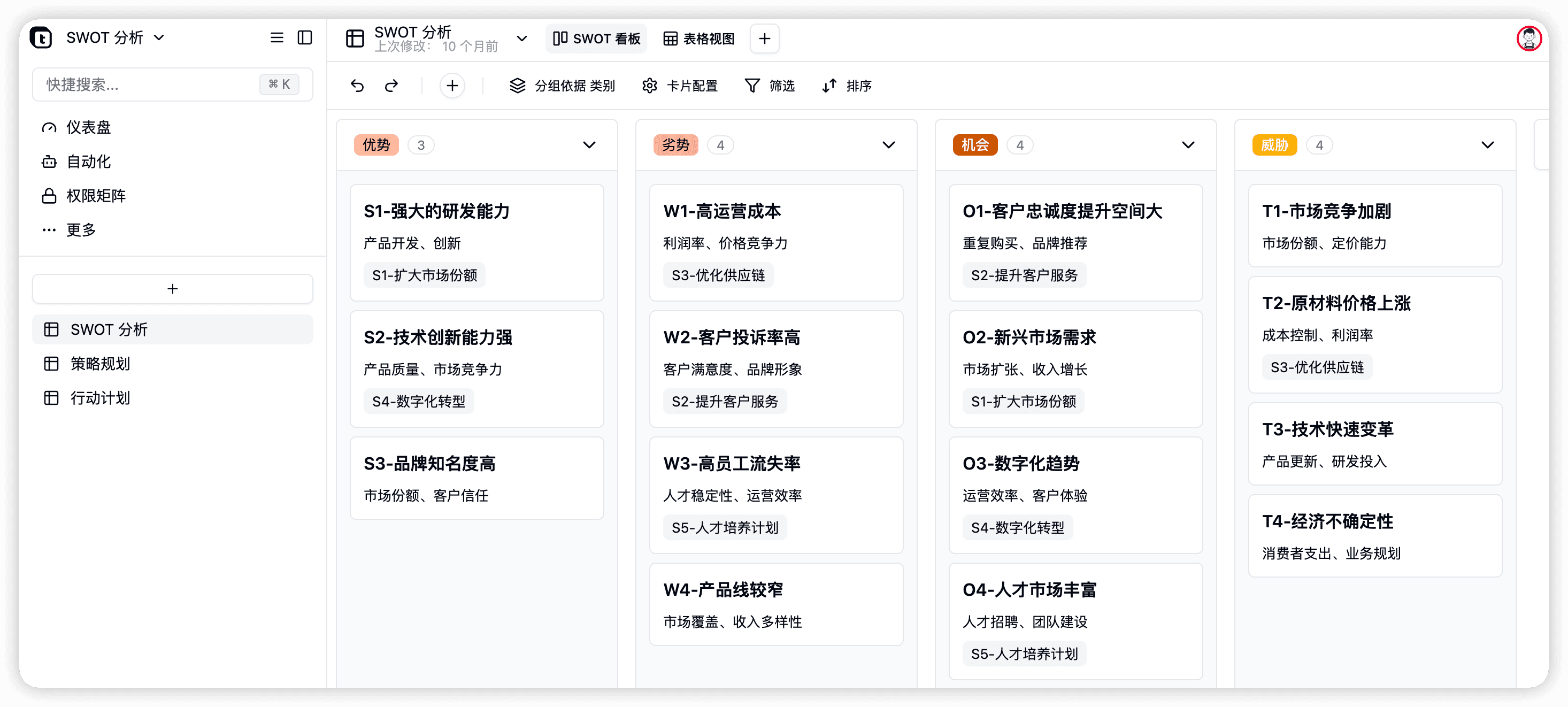This screenshot has width=1568, height=707.
Task: Add a new record with toolbar plus
Action: click(x=452, y=86)
